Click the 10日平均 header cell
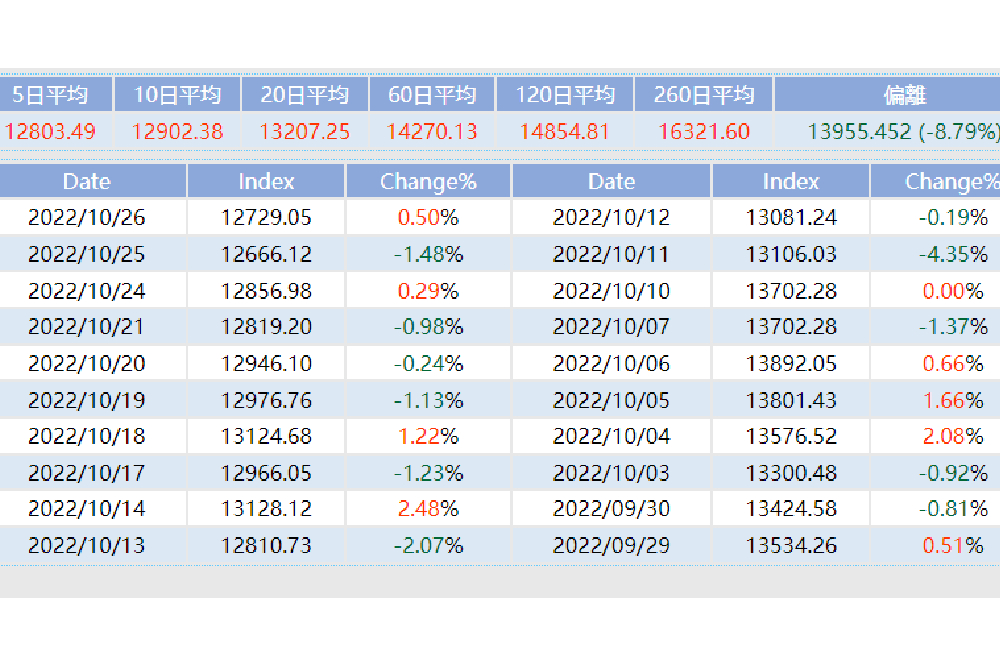Image resolution: width=1000 pixels, height=667 pixels. [177, 94]
